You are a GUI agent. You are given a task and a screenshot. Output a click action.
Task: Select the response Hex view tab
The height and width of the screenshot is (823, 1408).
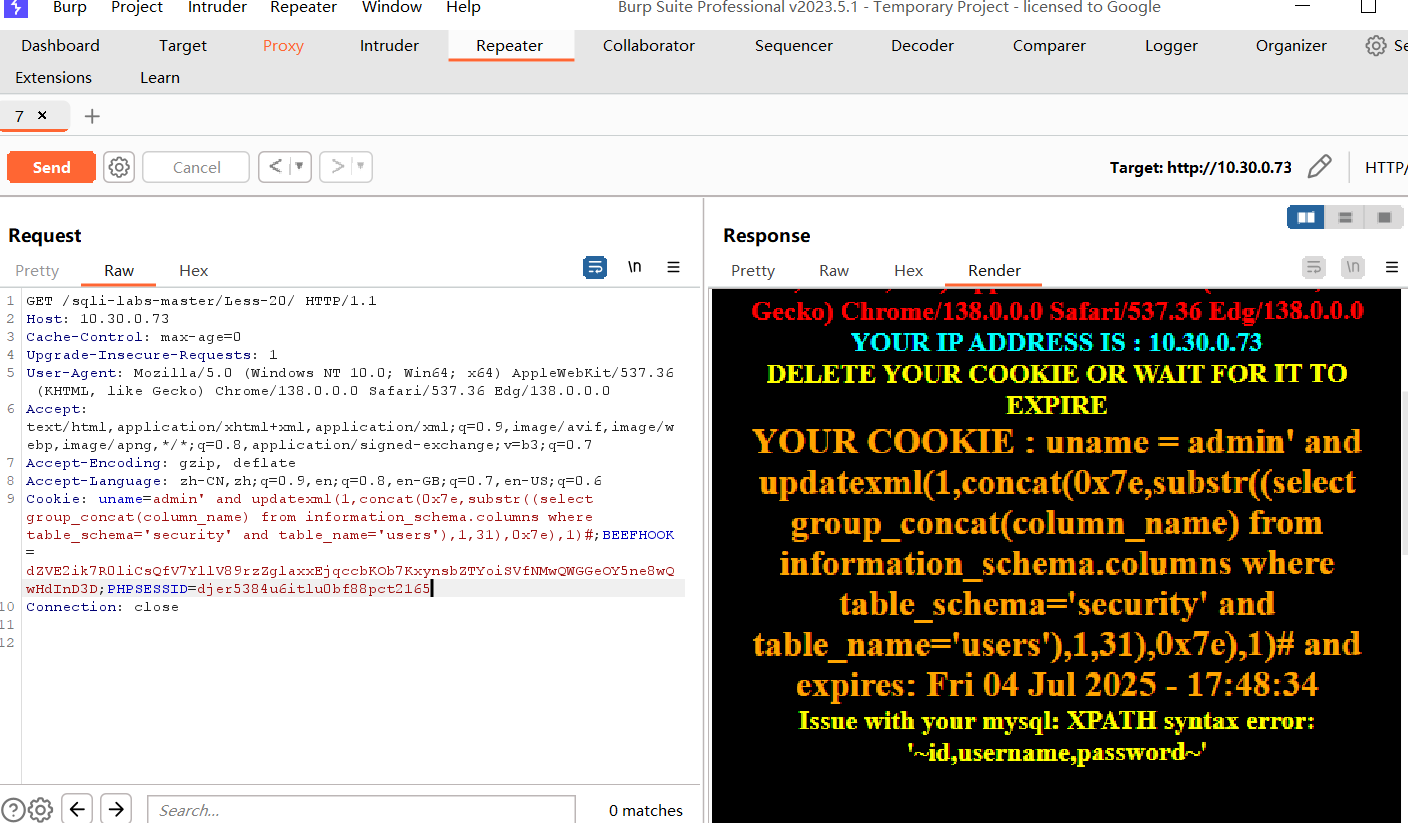(x=909, y=271)
